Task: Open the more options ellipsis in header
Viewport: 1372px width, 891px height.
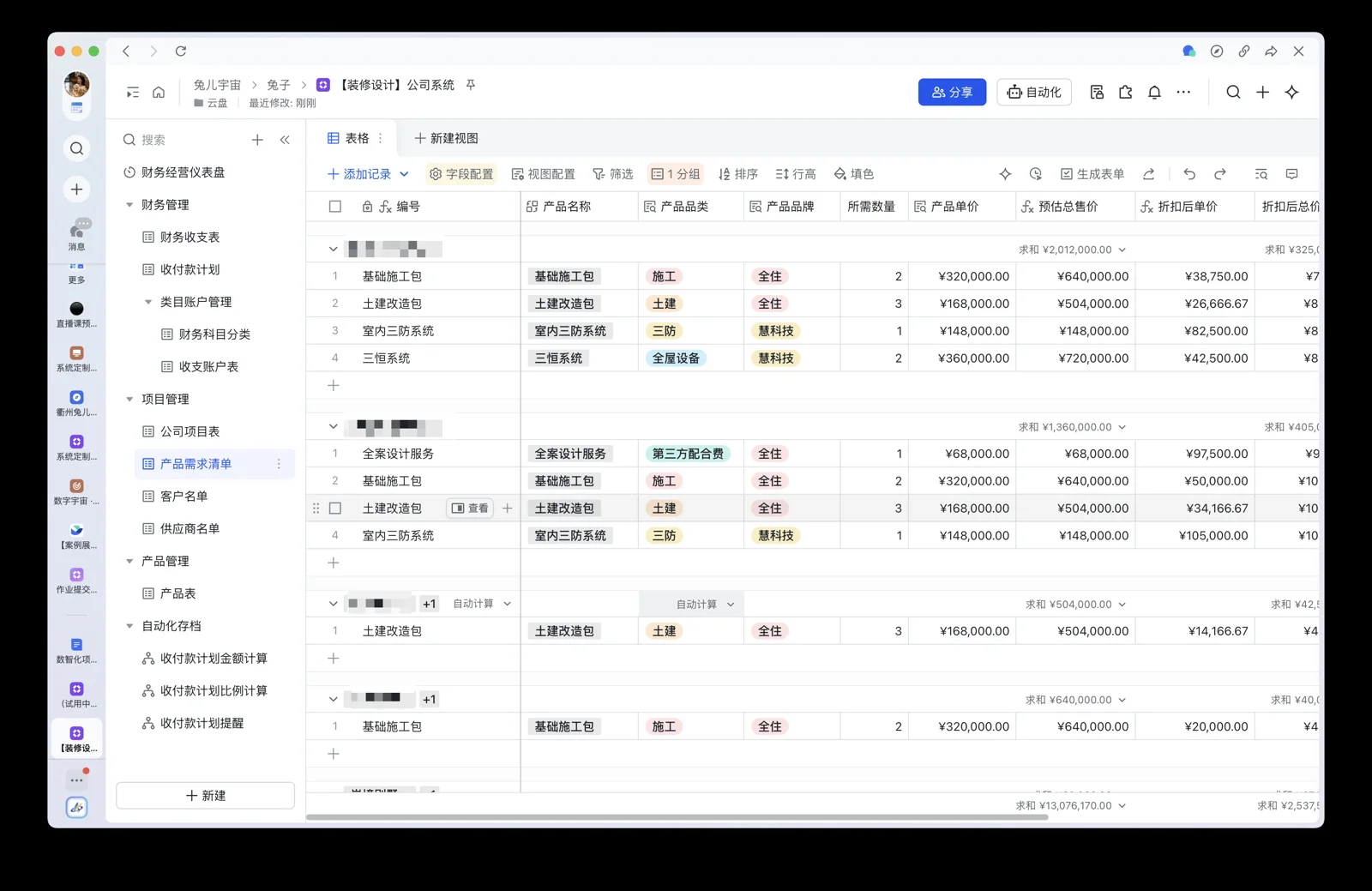Action: (1183, 93)
